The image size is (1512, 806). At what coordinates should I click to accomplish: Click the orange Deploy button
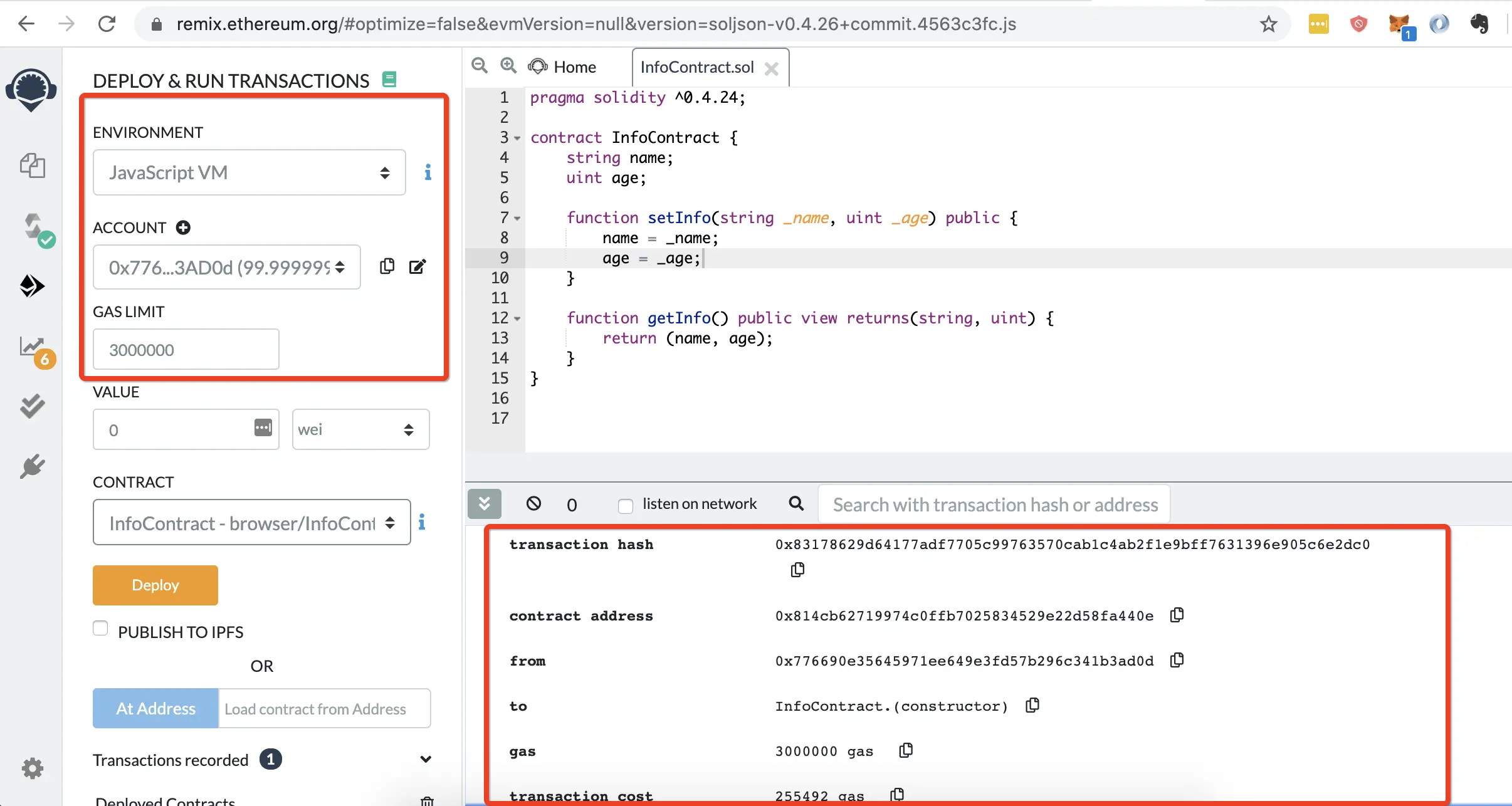155,585
